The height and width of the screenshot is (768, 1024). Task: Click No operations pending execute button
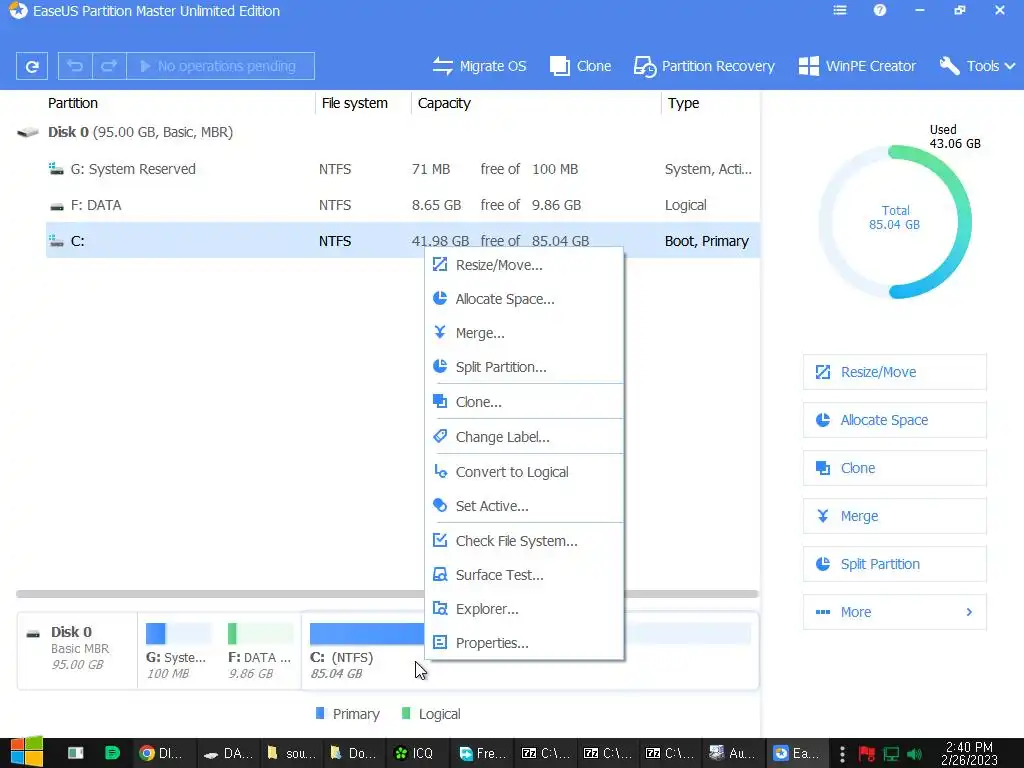[220, 66]
